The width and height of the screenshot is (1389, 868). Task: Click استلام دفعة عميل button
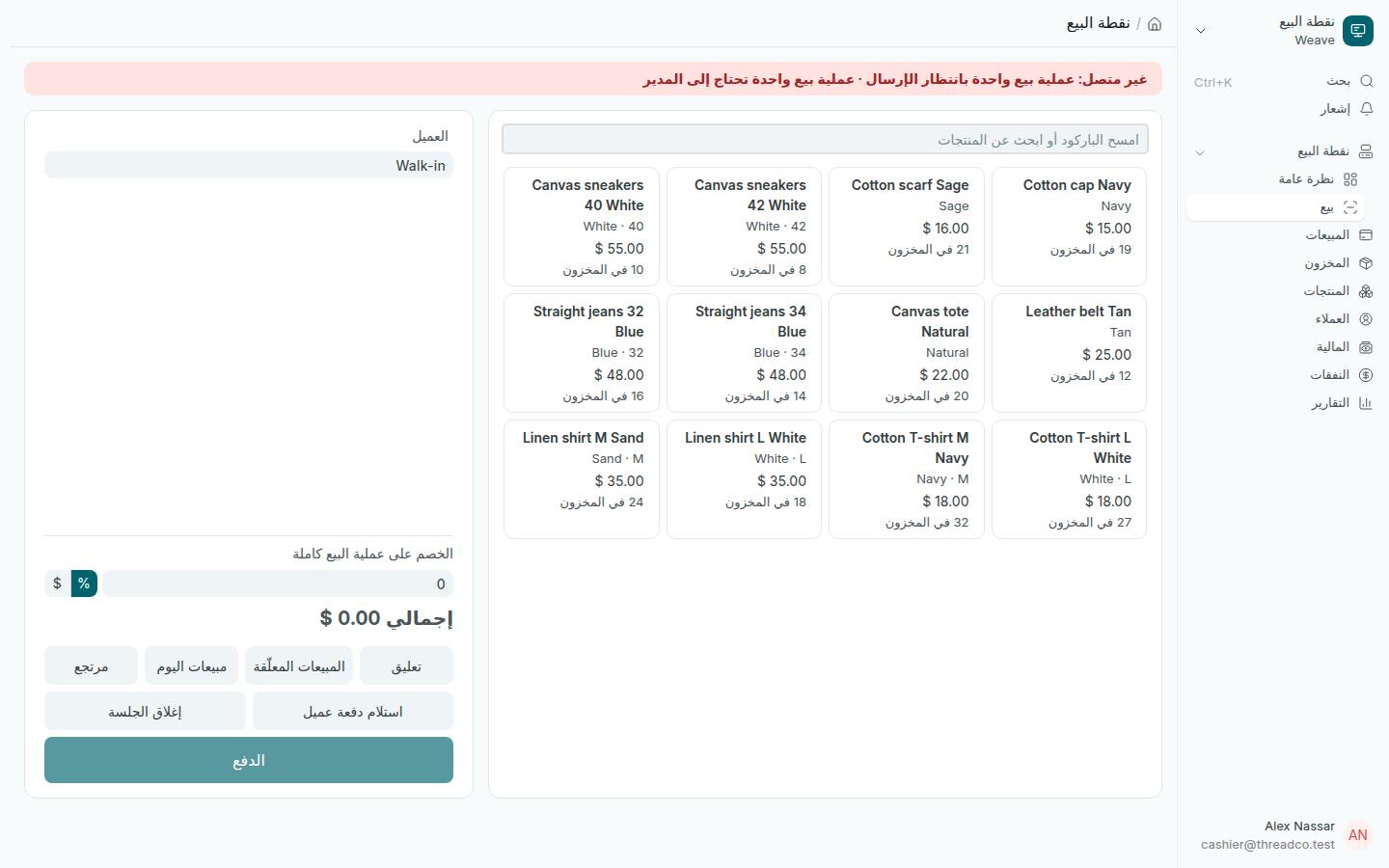353,711
